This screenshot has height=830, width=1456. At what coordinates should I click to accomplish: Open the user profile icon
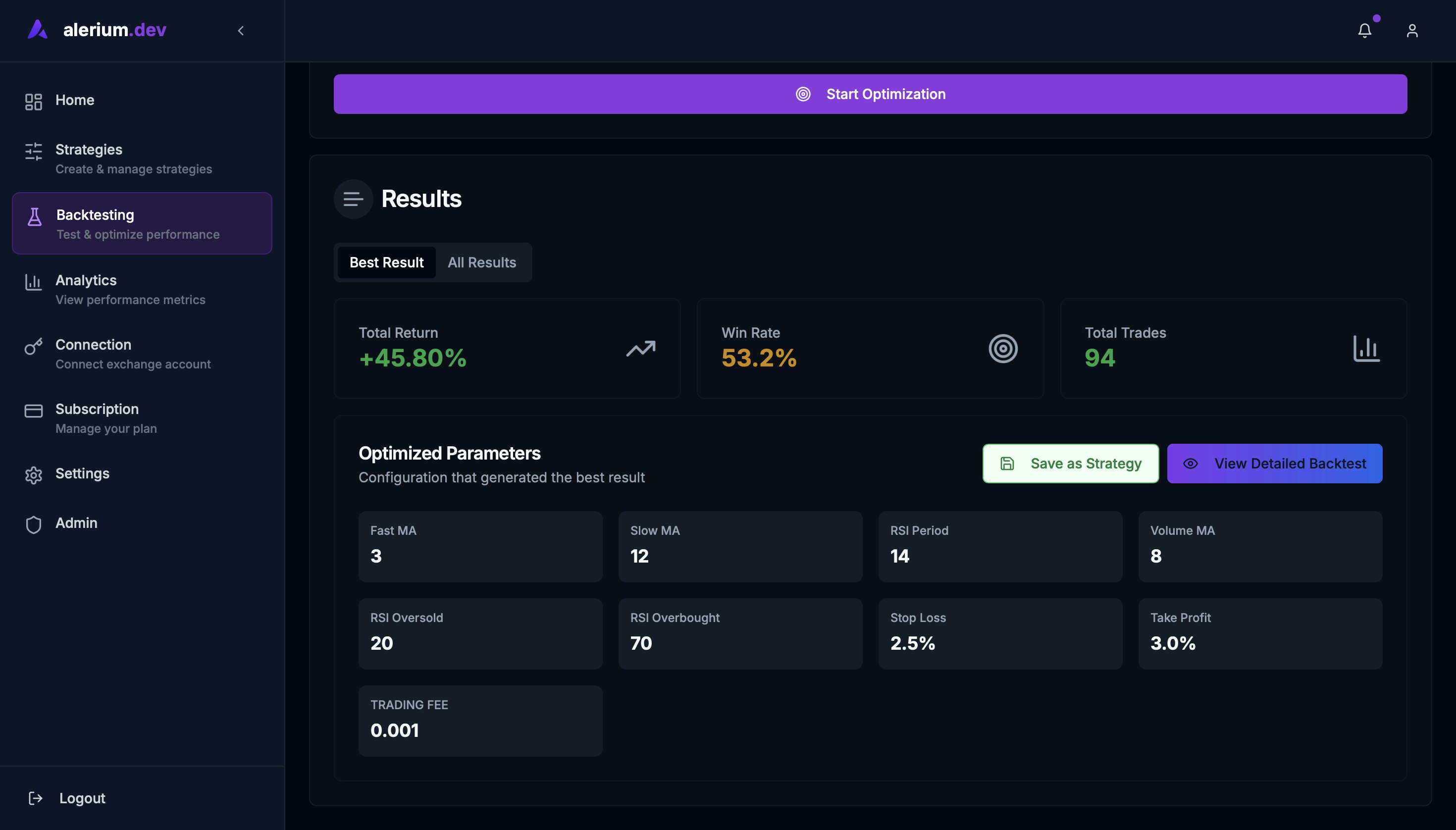click(x=1411, y=31)
